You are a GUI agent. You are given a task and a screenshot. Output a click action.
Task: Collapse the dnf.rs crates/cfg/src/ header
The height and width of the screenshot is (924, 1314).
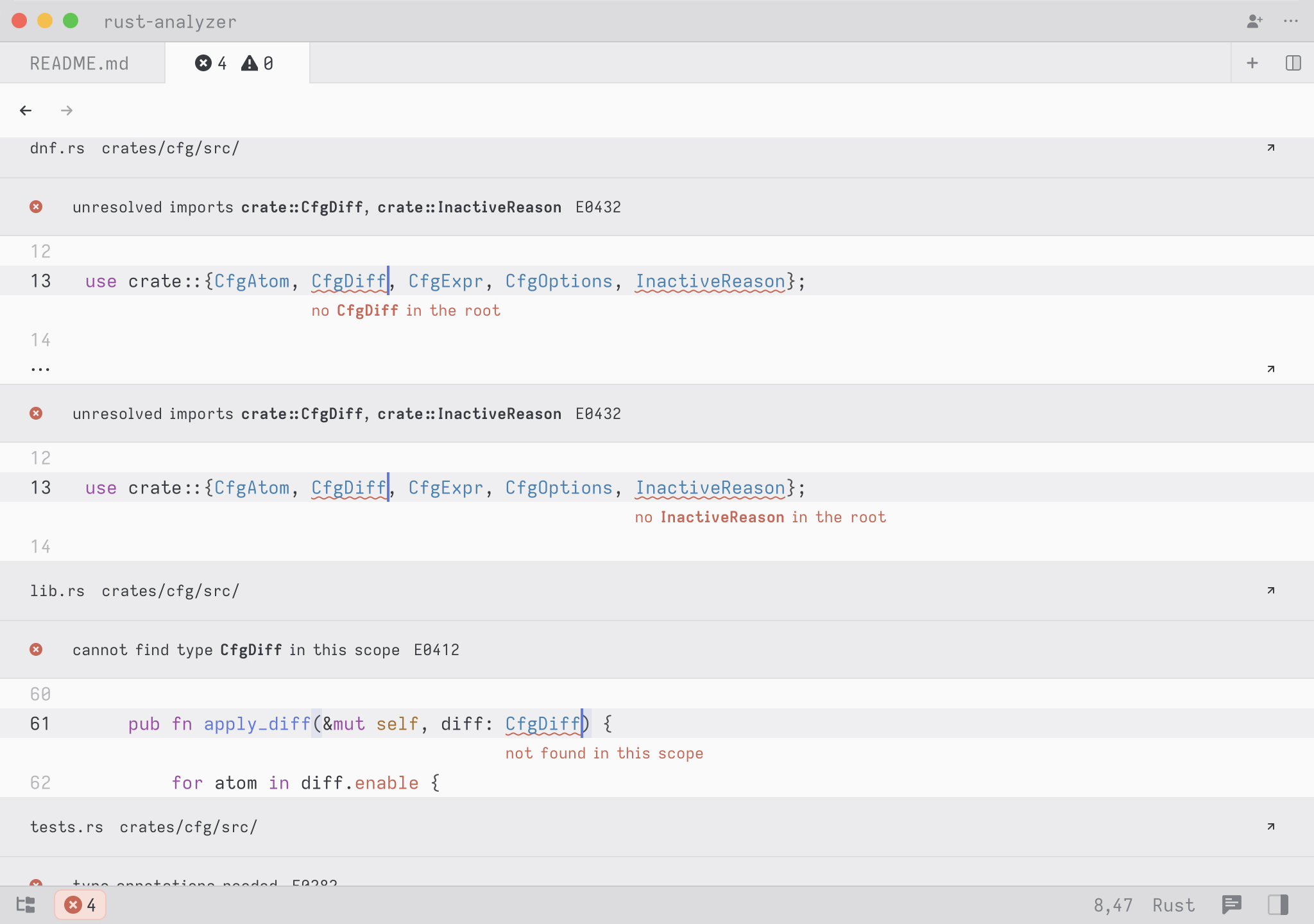(135, 148)
